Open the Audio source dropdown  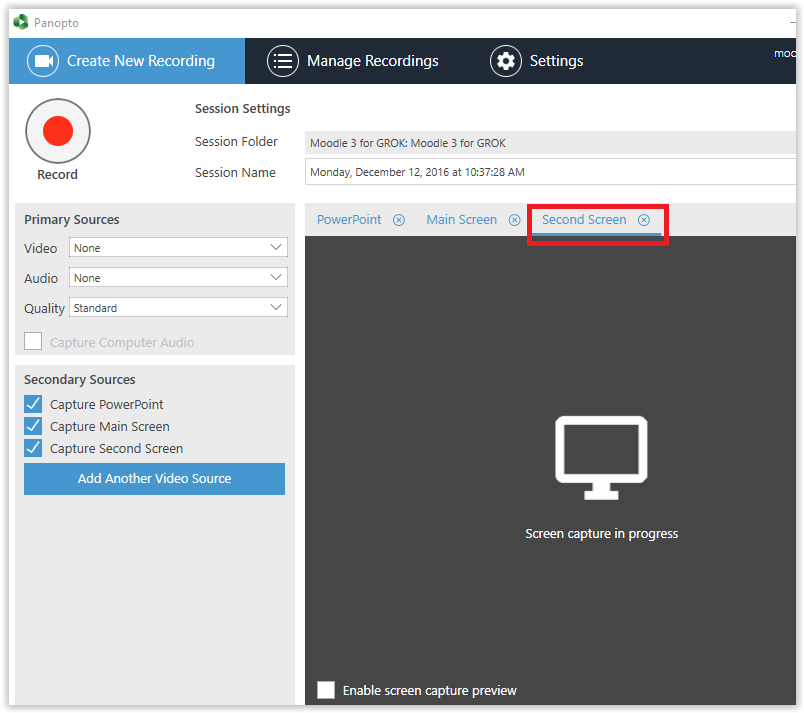(178, 278)
